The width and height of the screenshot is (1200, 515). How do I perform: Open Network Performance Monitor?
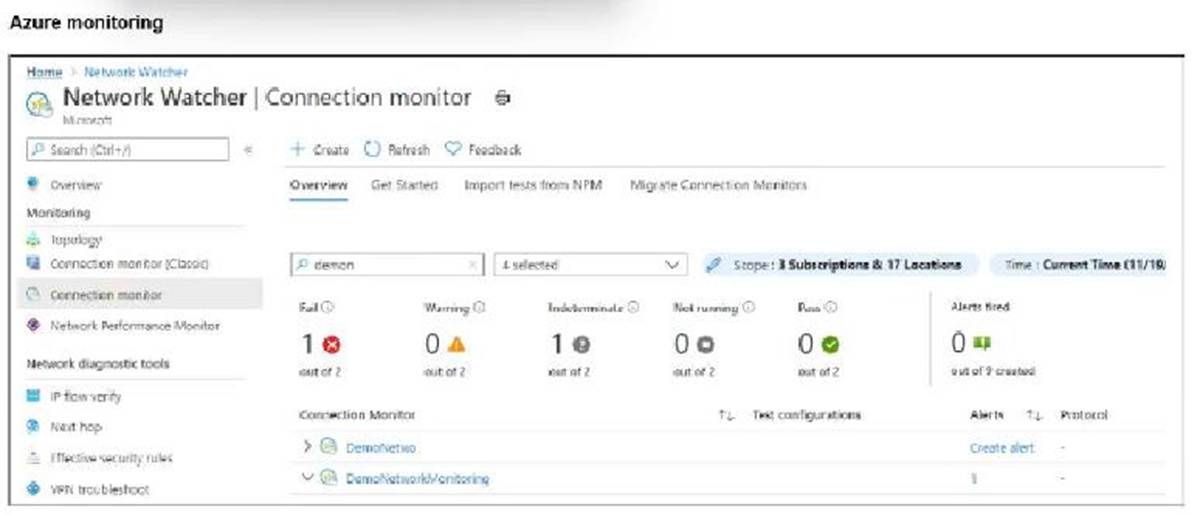[x=134, y=326]
